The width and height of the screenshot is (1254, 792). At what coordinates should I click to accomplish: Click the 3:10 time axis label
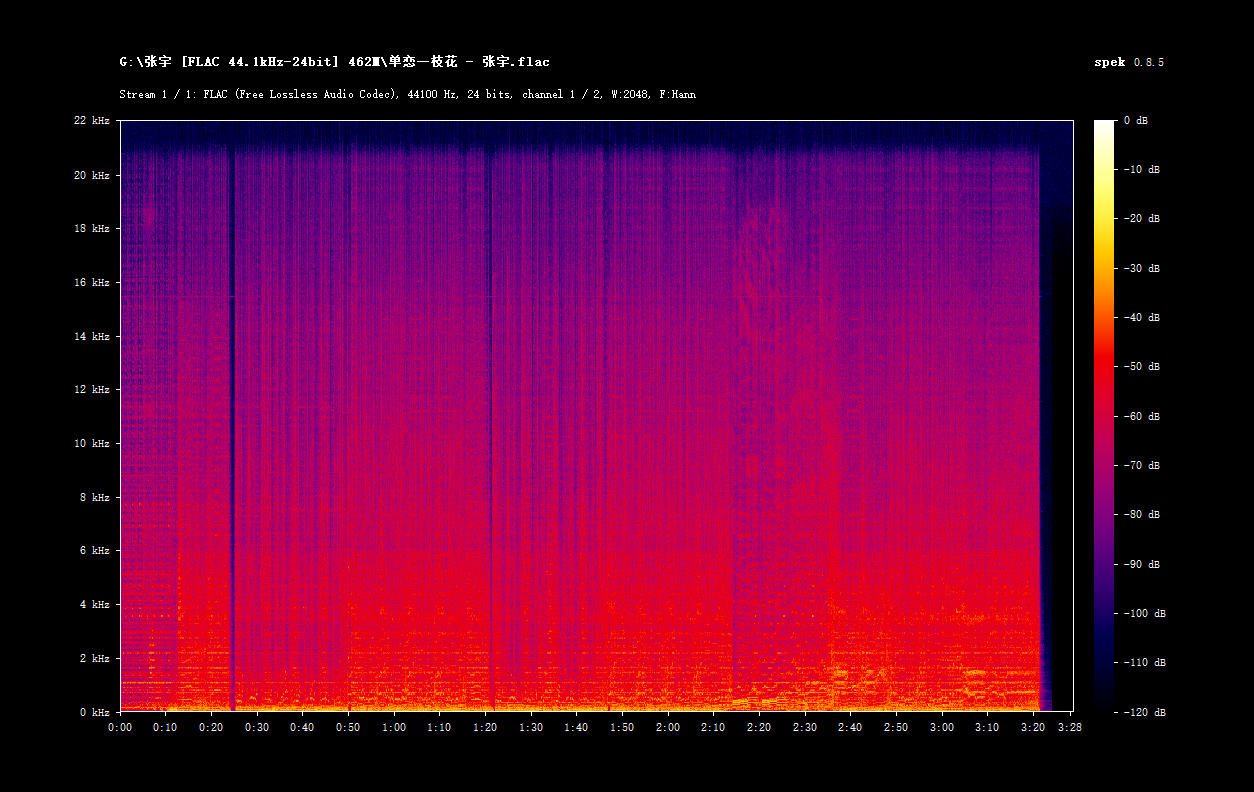click(x=987, y=728)
